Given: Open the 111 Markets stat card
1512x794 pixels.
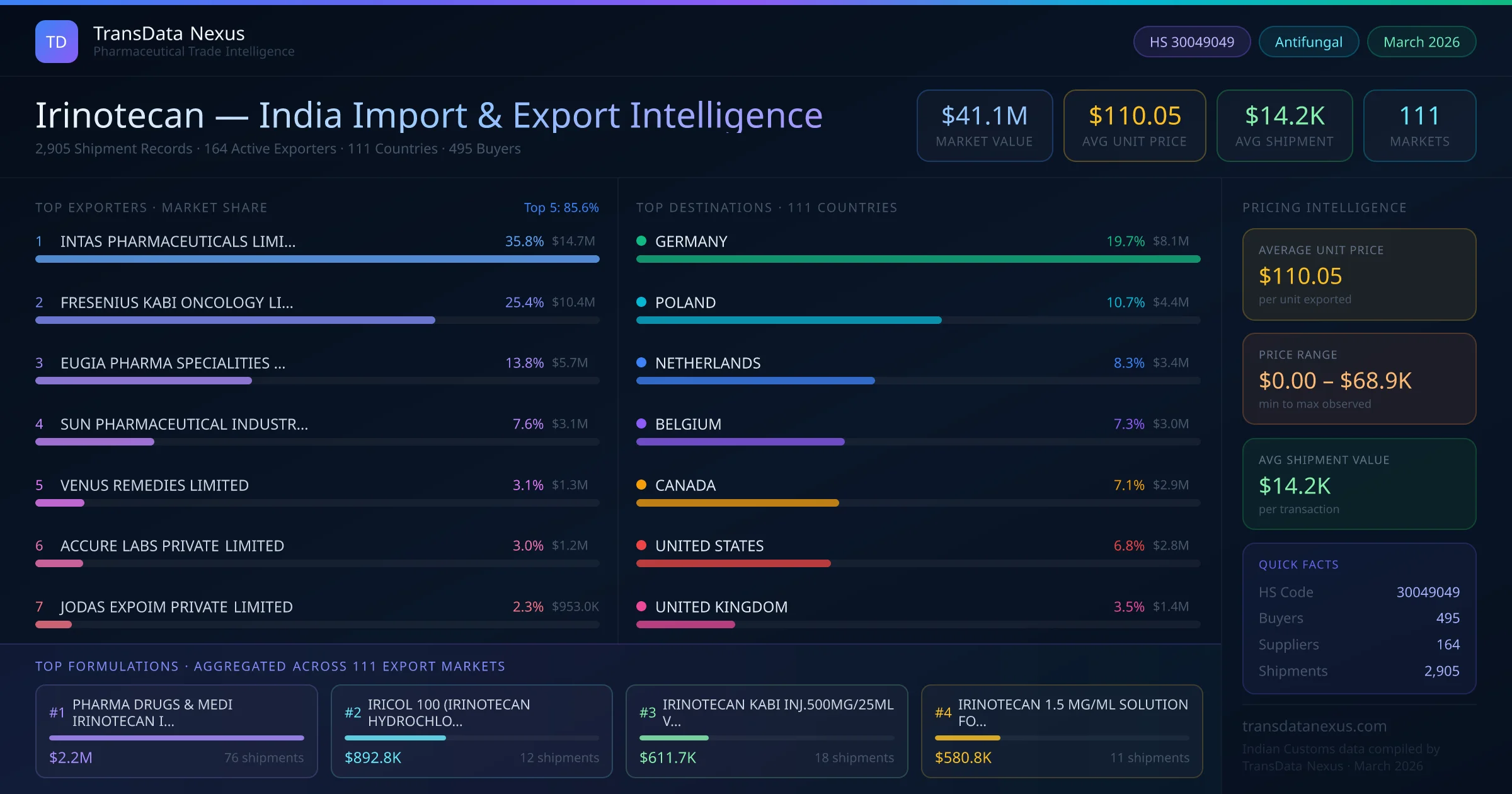Looking at the screenshot, I should pos(1419,125).
